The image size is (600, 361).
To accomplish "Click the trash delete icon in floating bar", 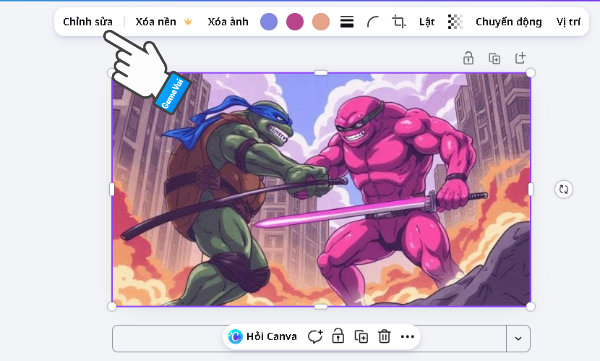I will click(384, 336).
